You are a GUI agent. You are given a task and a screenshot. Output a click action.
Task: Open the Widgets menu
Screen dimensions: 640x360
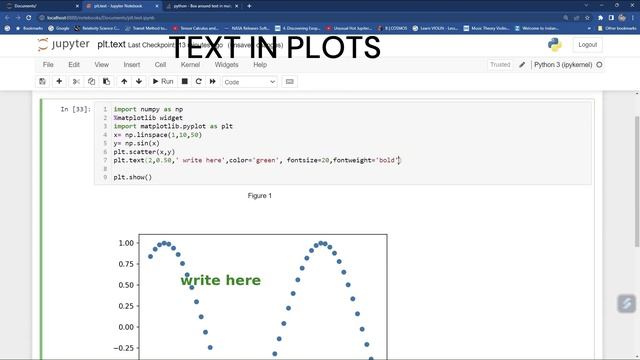[227, 64]
